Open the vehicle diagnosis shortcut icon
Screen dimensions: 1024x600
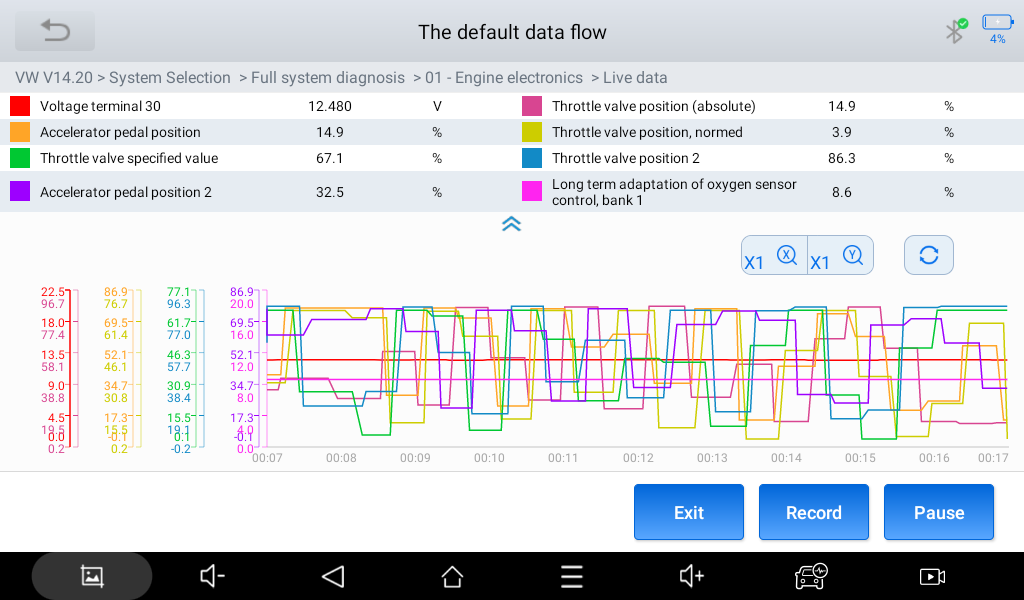[x=810, y=576]
